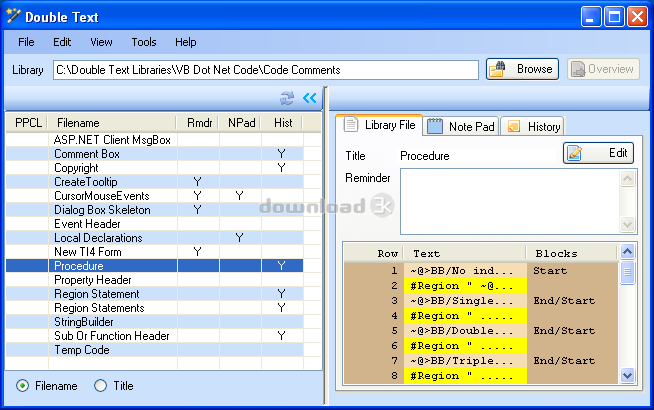Image resolution: width=654 pixels, height=410 pixels.
Task: Open the Tools menu
Action: [144, 42]
